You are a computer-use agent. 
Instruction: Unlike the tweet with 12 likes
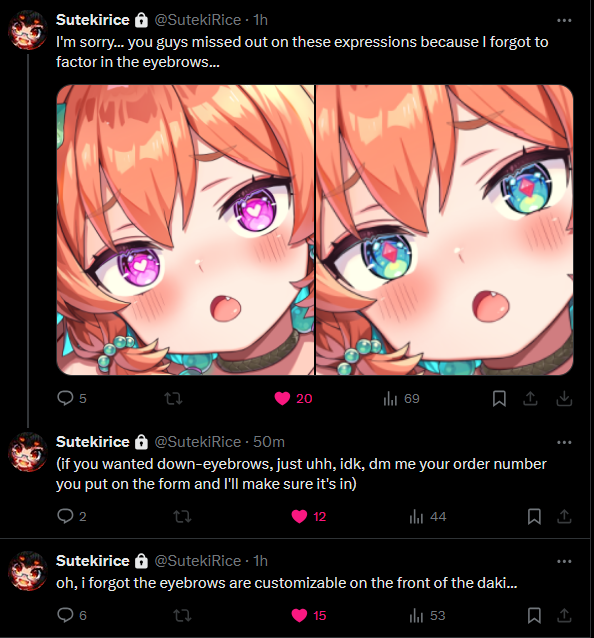click(308, 516)
